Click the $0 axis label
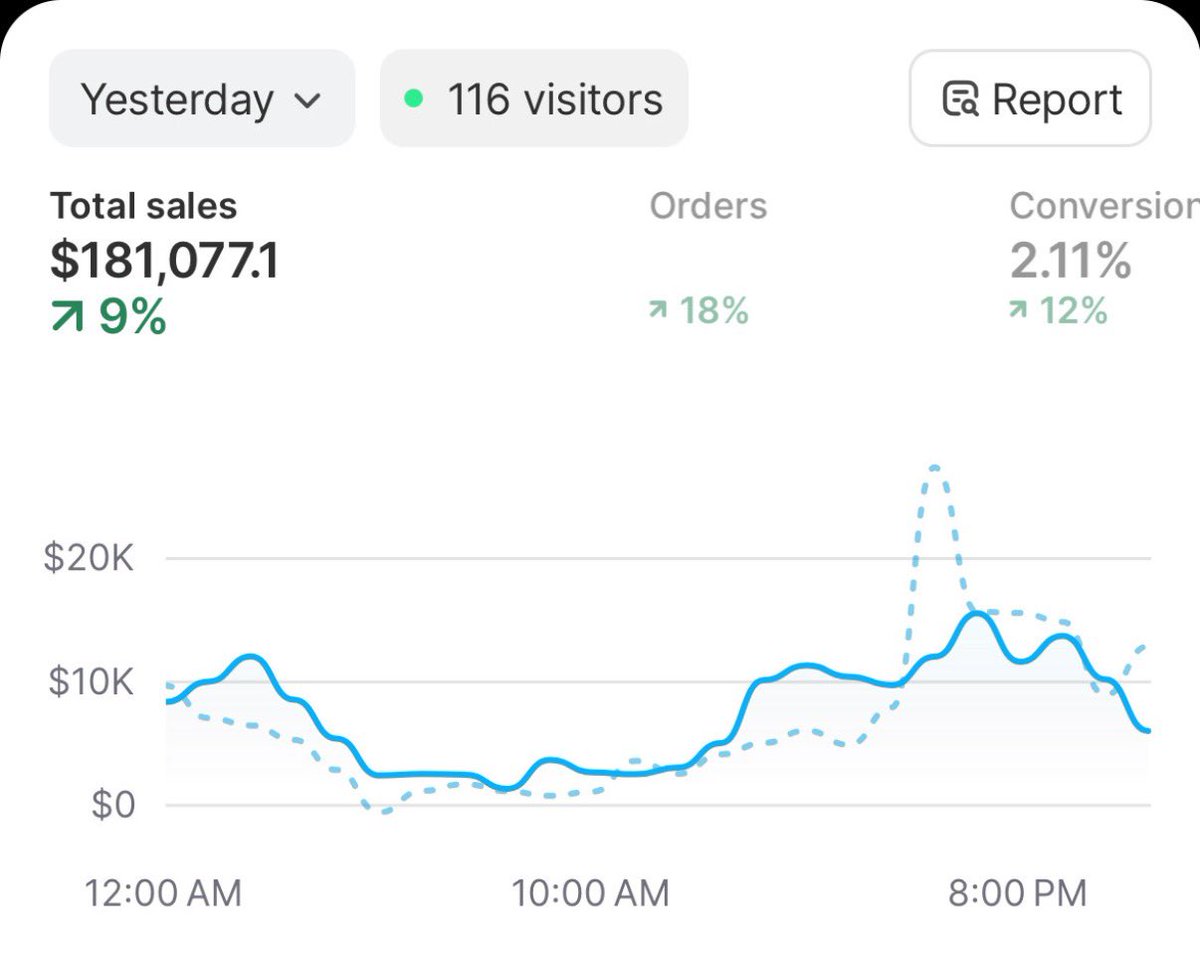This screenshot has width=1200, height=956. point(112,805)
